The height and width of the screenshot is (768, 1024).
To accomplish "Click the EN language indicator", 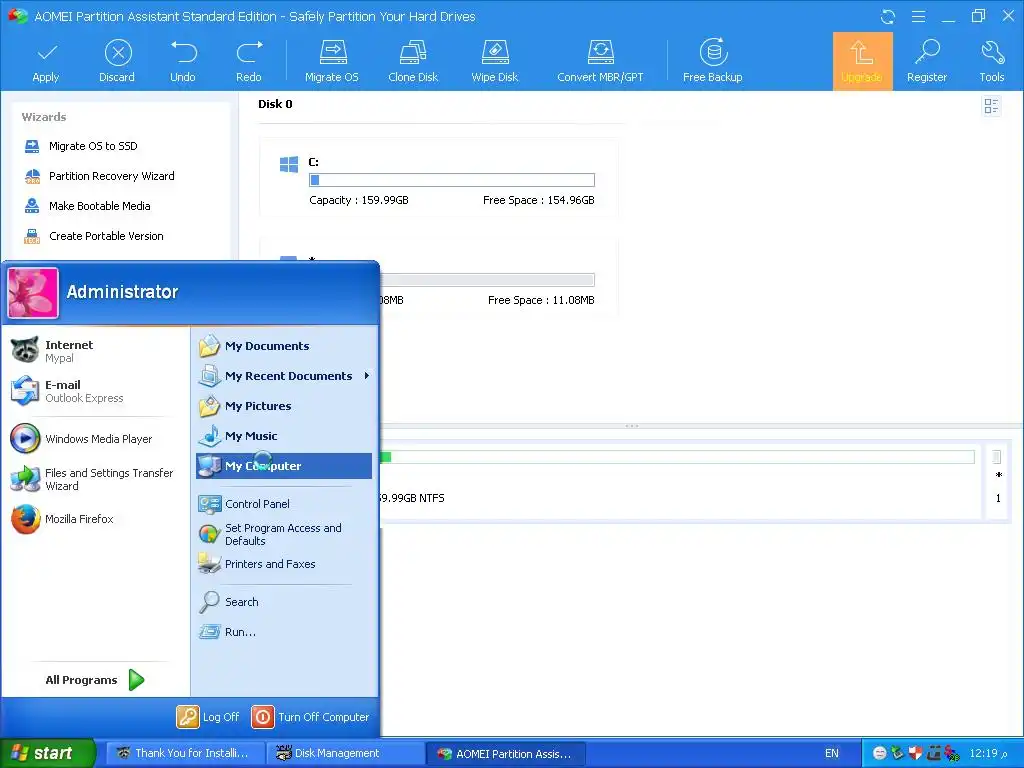I will coord(831,754).
